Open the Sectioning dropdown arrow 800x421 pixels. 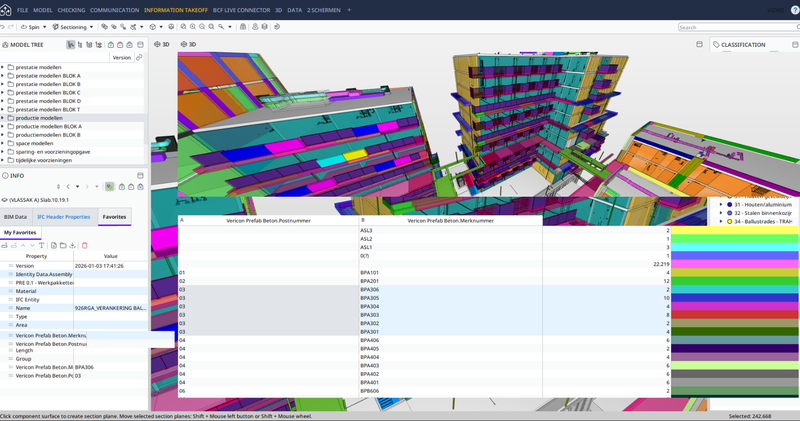tap(91, 27)
